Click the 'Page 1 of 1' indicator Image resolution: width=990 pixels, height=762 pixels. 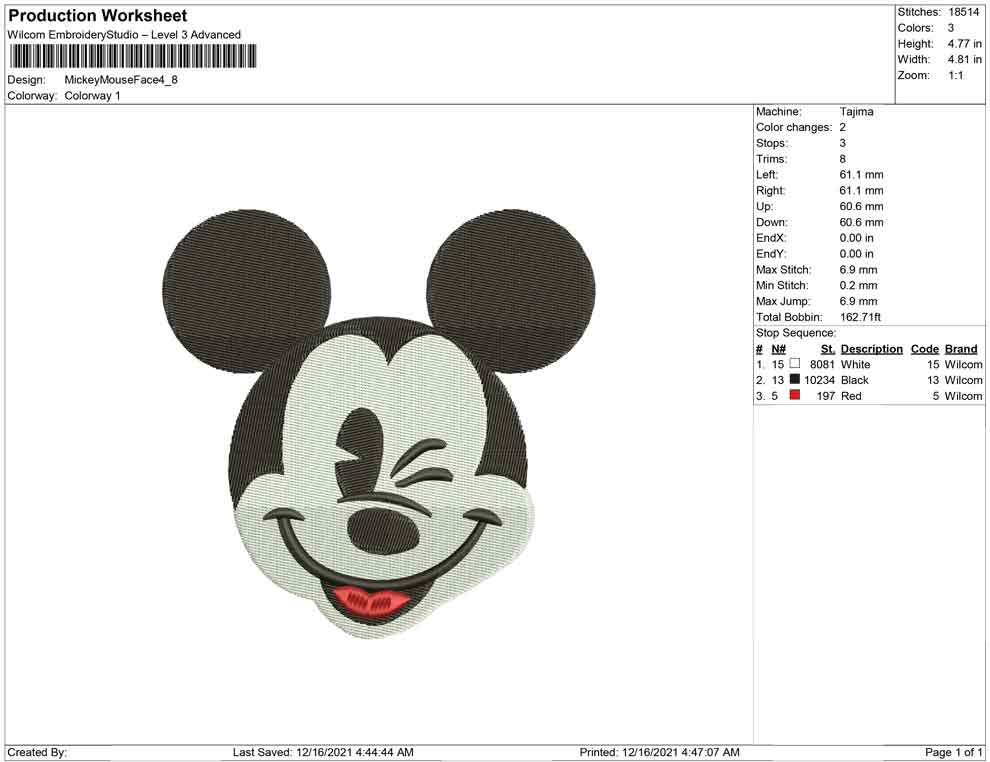click(x=953, y=752)
